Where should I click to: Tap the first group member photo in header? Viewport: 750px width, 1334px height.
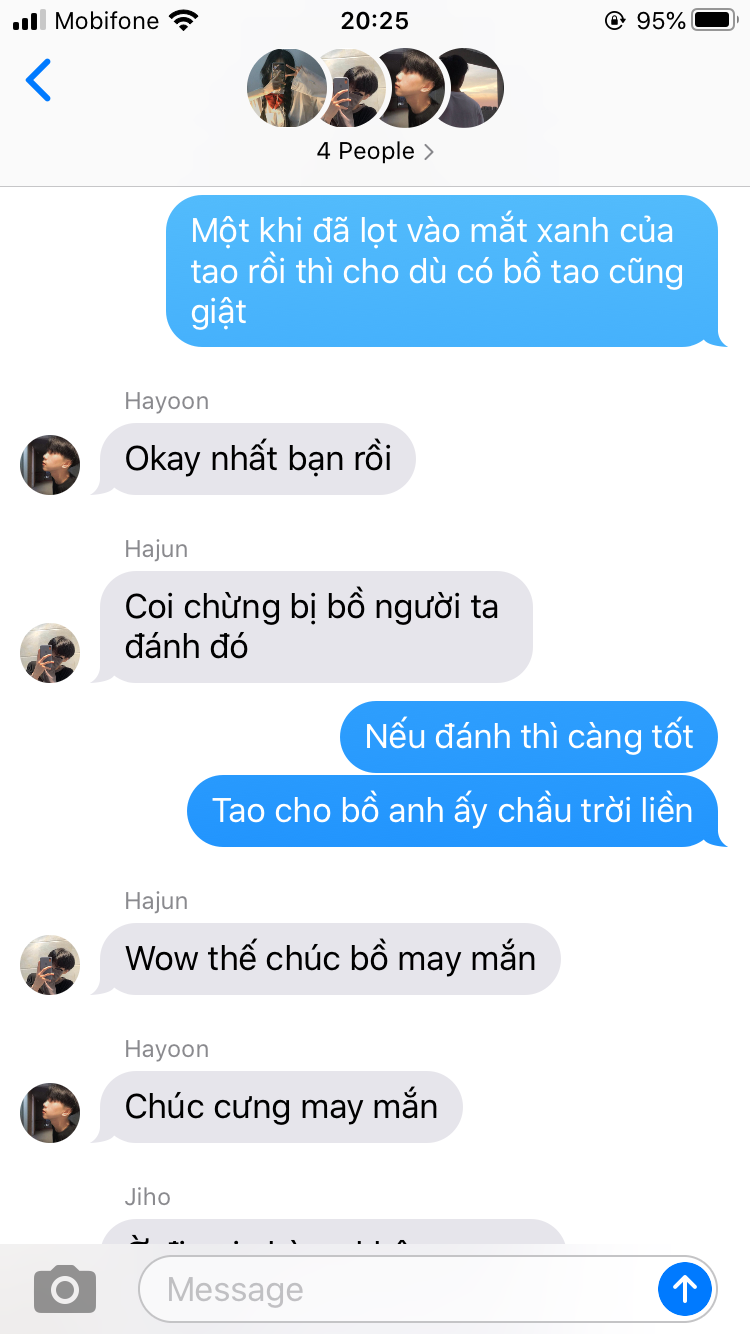286,88
